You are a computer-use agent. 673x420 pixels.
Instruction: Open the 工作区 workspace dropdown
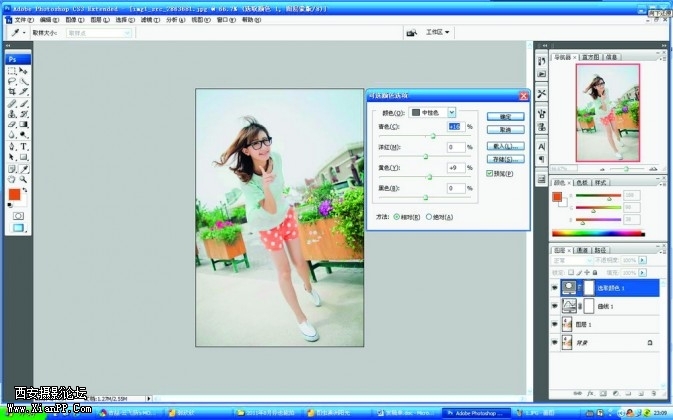click(437, 32)
